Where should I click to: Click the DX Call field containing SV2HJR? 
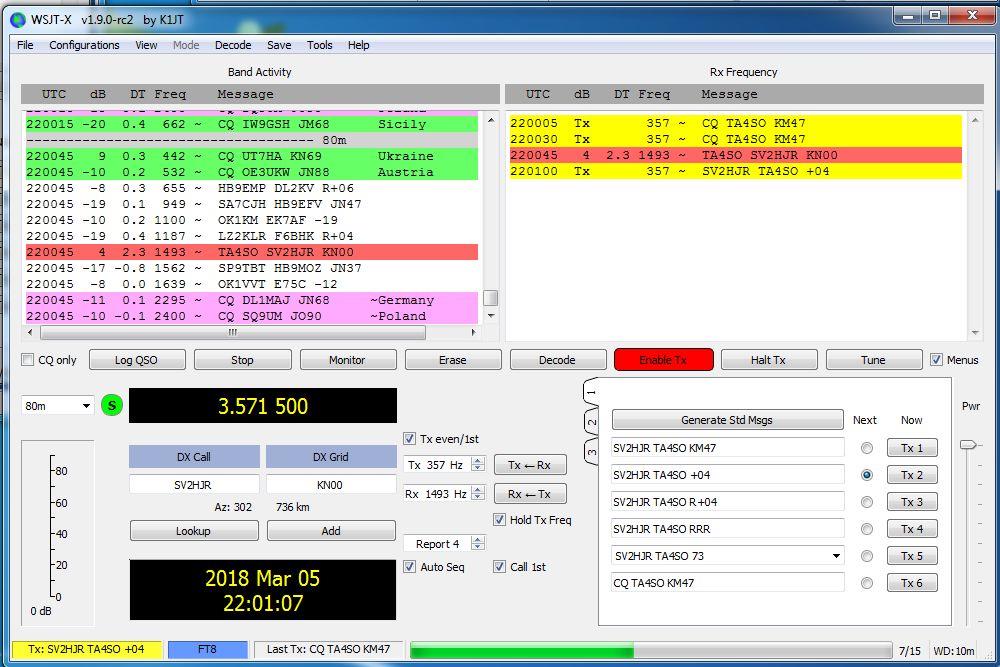pyautogui.click(x=194, y=484)
